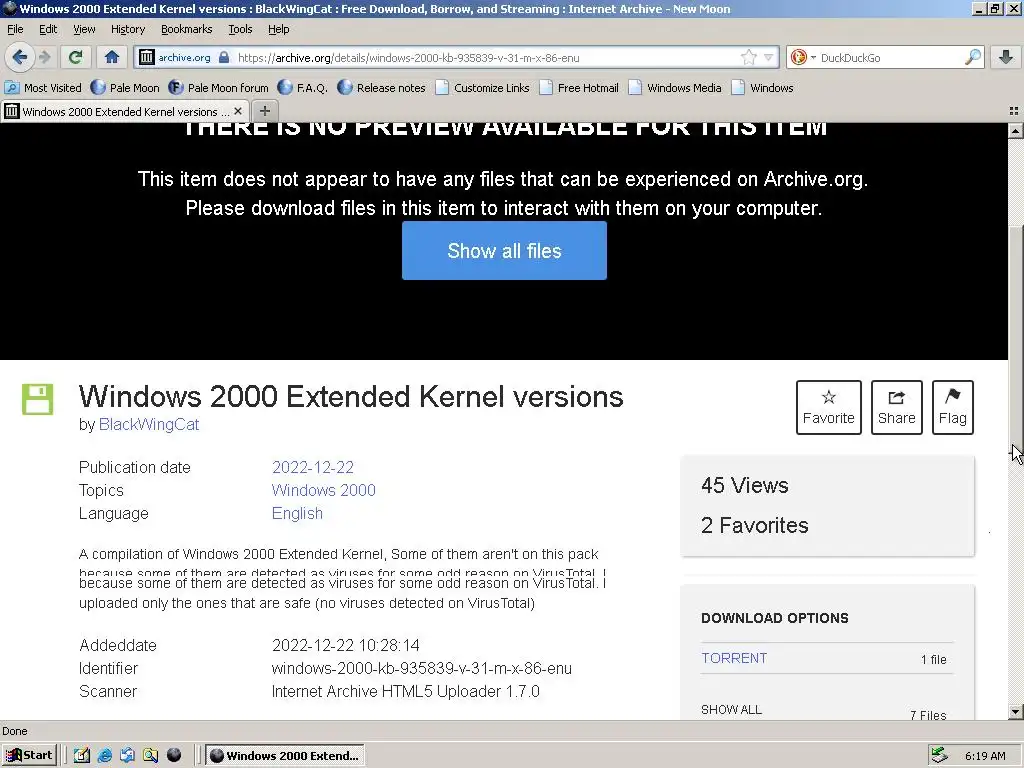This screenshot has height=768, width=1024.
Task: Click the 45 Views statistic
Action: 744,485
